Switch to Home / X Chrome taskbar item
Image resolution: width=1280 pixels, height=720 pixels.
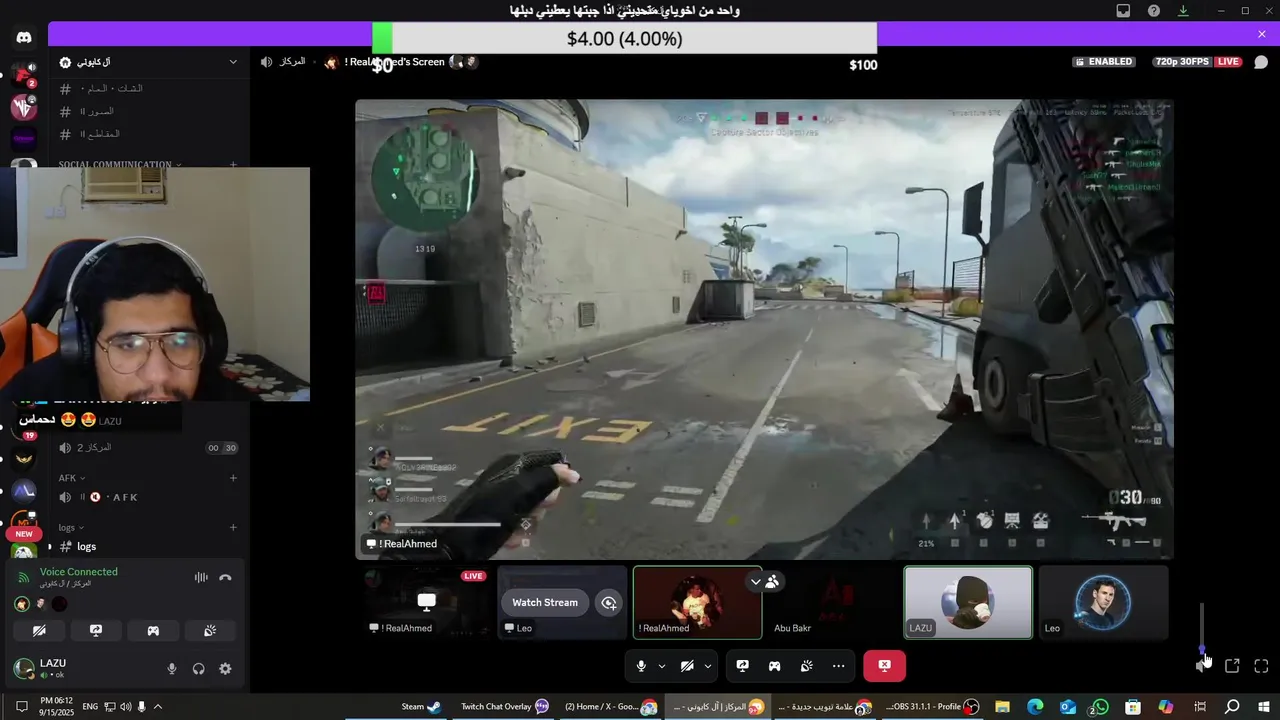610,706
